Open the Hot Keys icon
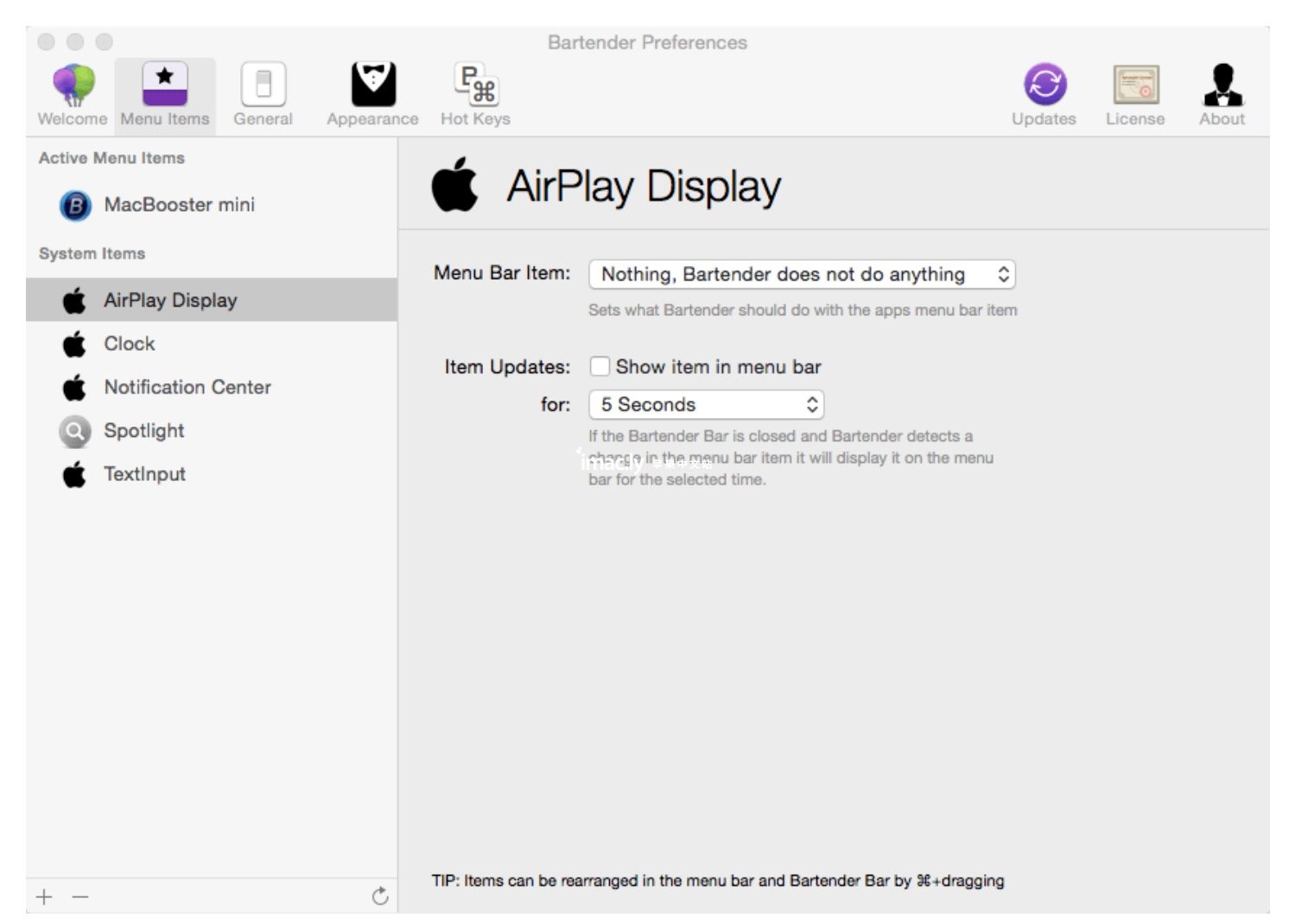This screenshot has width=1289, height=924. click(x=476, y=85)
